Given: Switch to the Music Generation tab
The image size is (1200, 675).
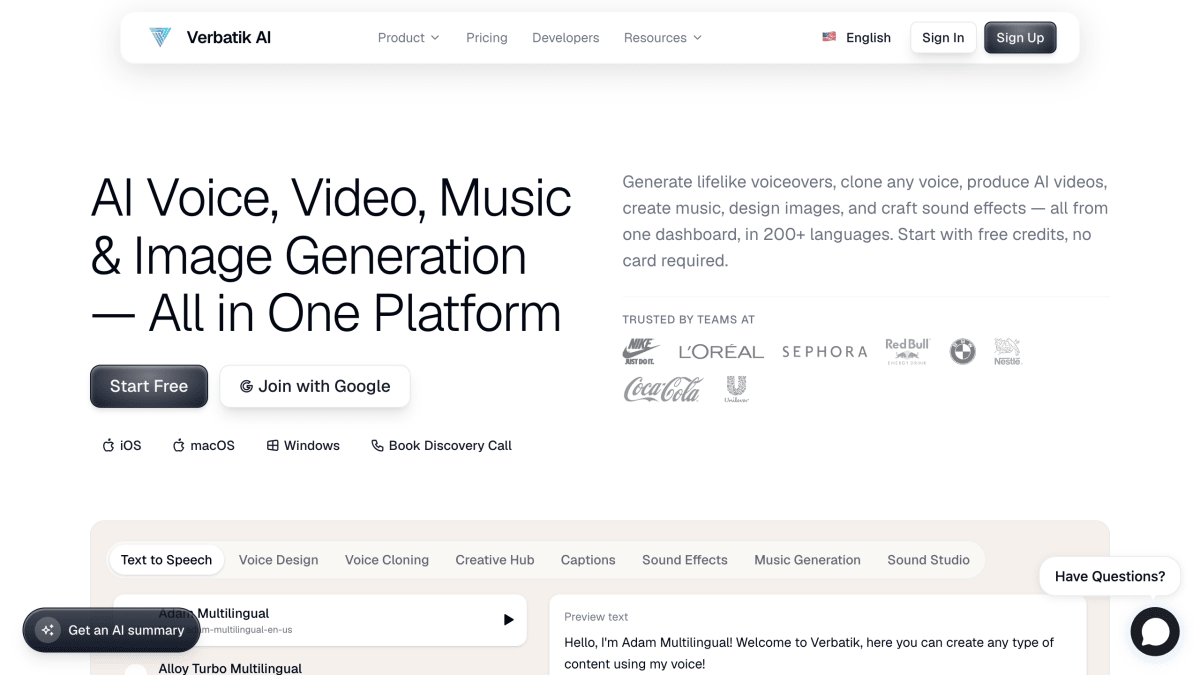Looking at the screenshot, I should pyautogui.click(x=807, y=560).
